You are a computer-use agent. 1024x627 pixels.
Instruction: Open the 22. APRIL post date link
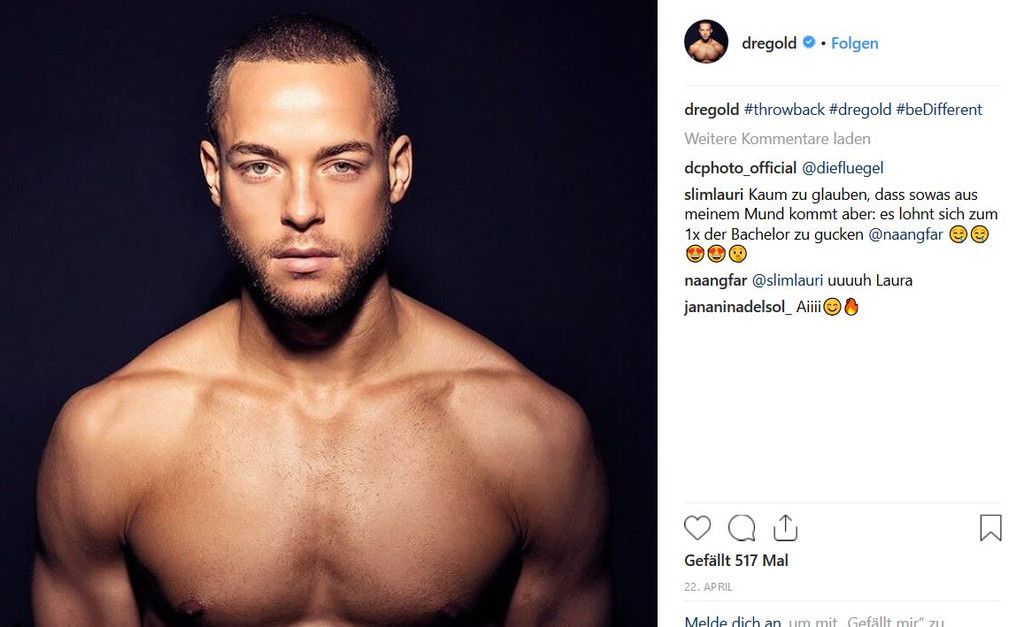click(x=709, y=587)
